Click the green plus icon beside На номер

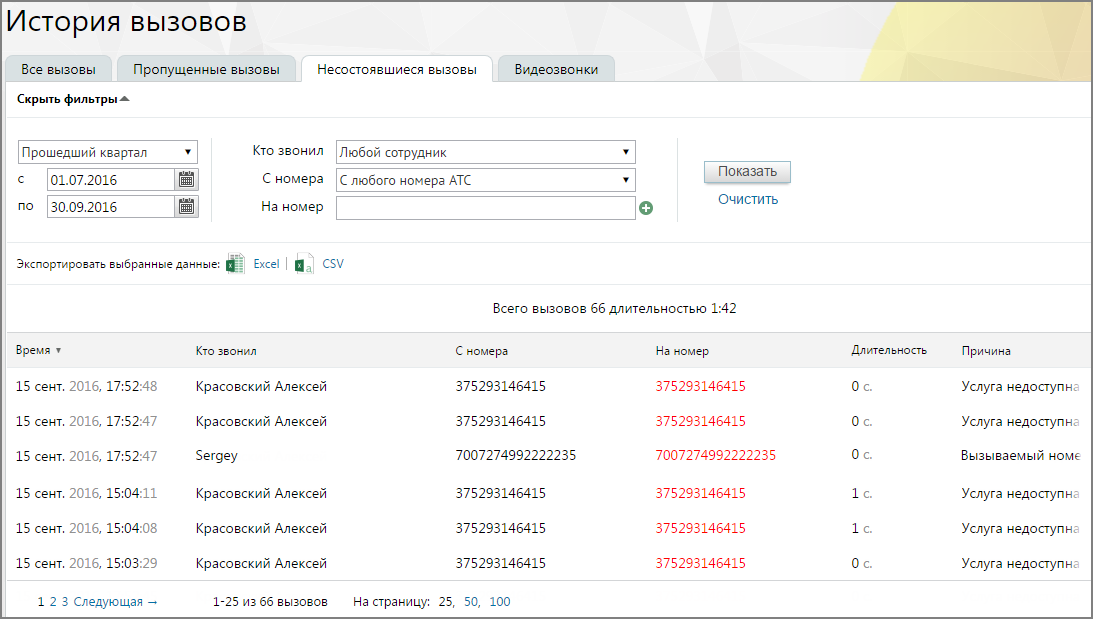pos(646,208)
